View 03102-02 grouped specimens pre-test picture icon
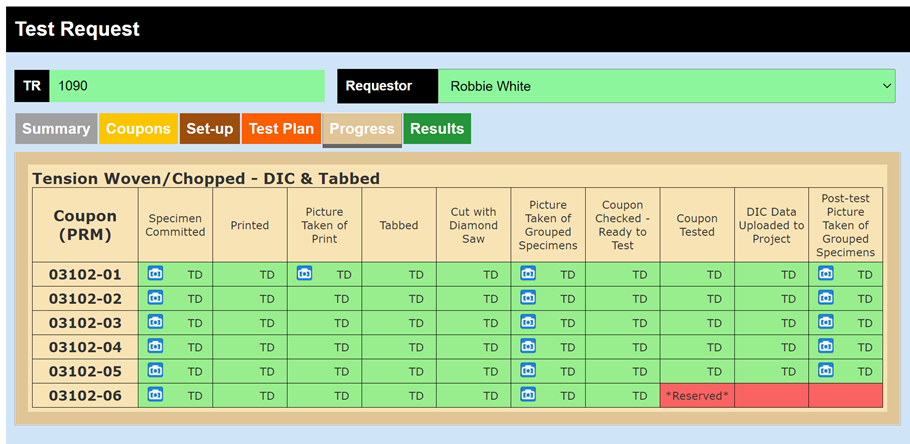The image size is (910, 444). (528, 297)
